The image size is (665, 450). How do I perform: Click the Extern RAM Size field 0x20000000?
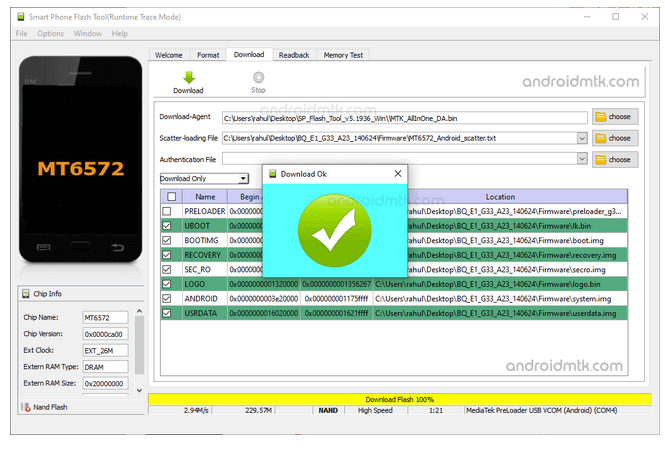tap(105, 383)
